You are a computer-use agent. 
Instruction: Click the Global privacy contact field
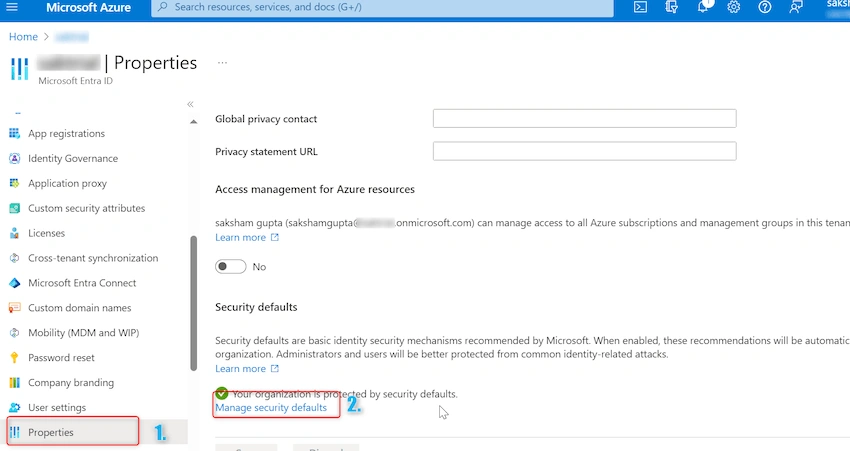584,119
